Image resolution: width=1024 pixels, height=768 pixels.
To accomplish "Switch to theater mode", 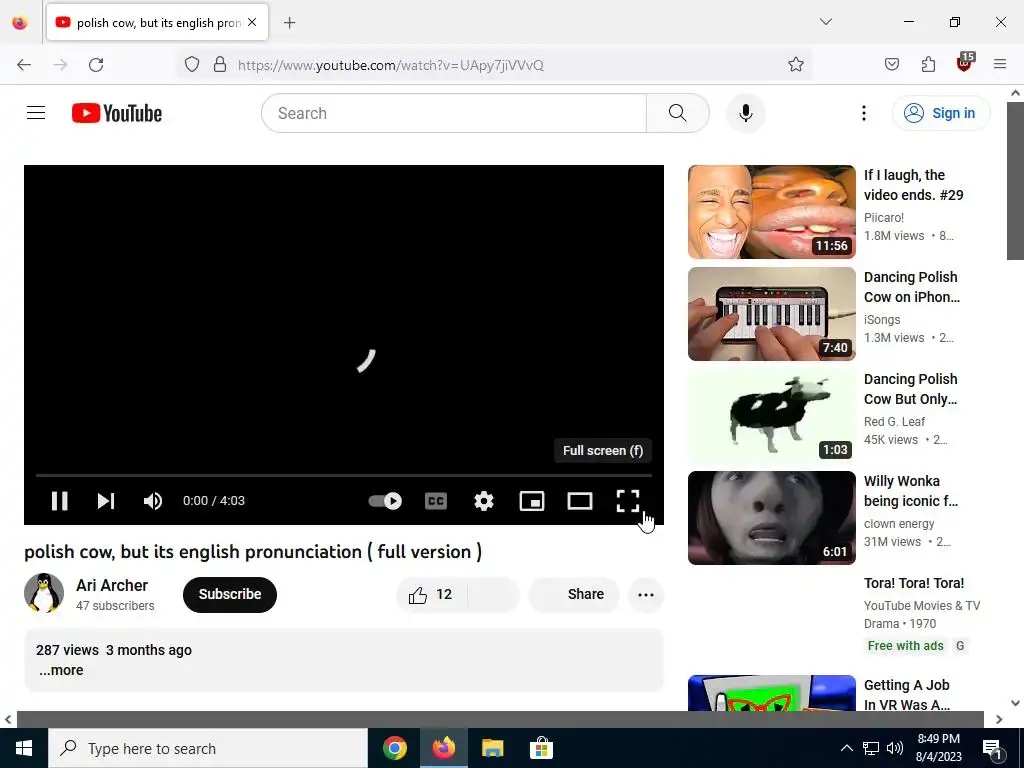I will 580,501.
